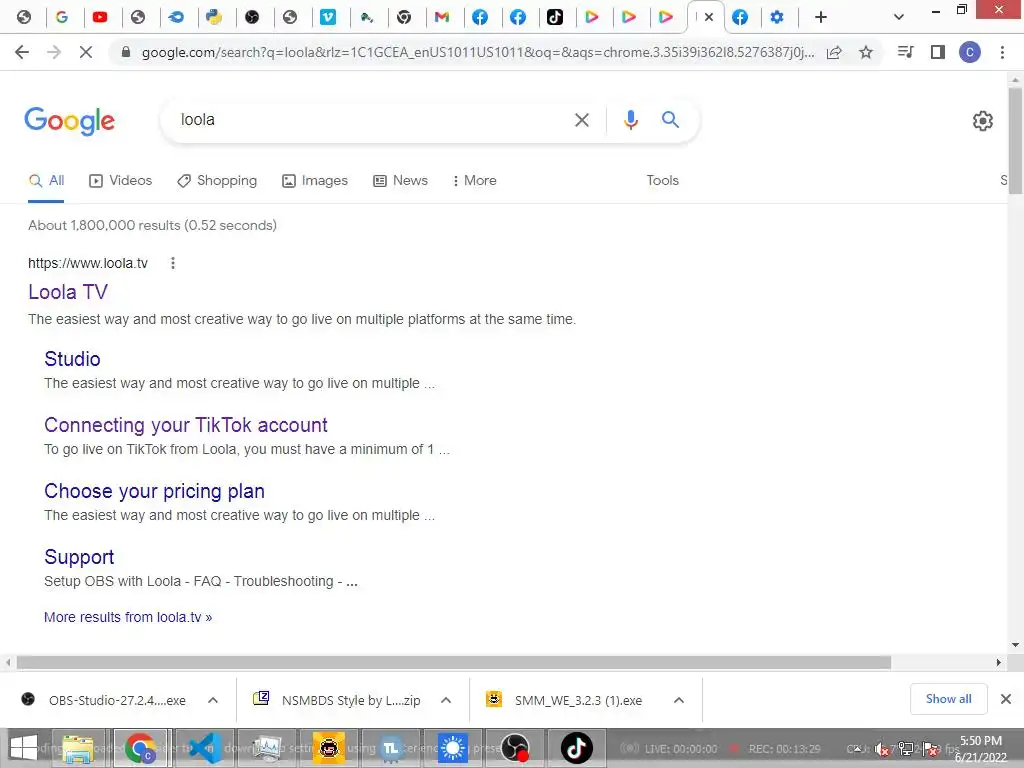Expand options for the OBS-Studio download
Screen dimensions: 1024x768
click(x=213, y=700)
